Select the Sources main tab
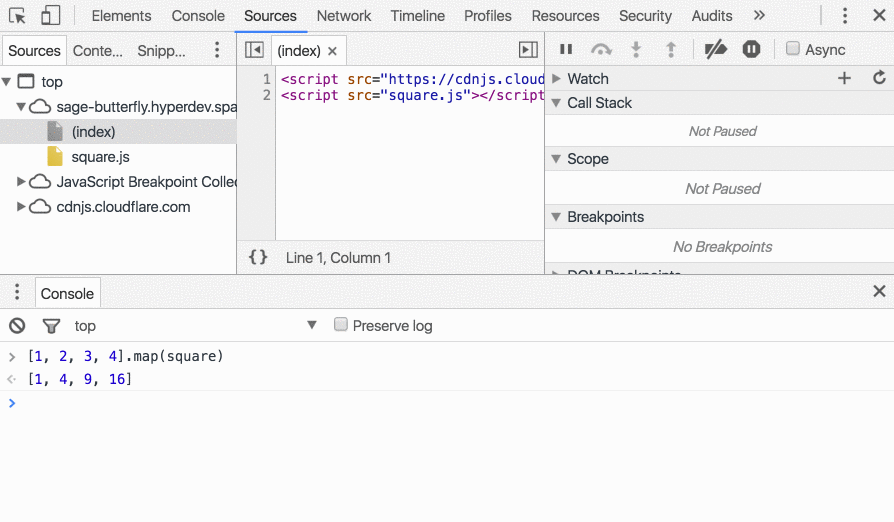The image size is (894, 522). pyautogui.click(x=270, y=16)
